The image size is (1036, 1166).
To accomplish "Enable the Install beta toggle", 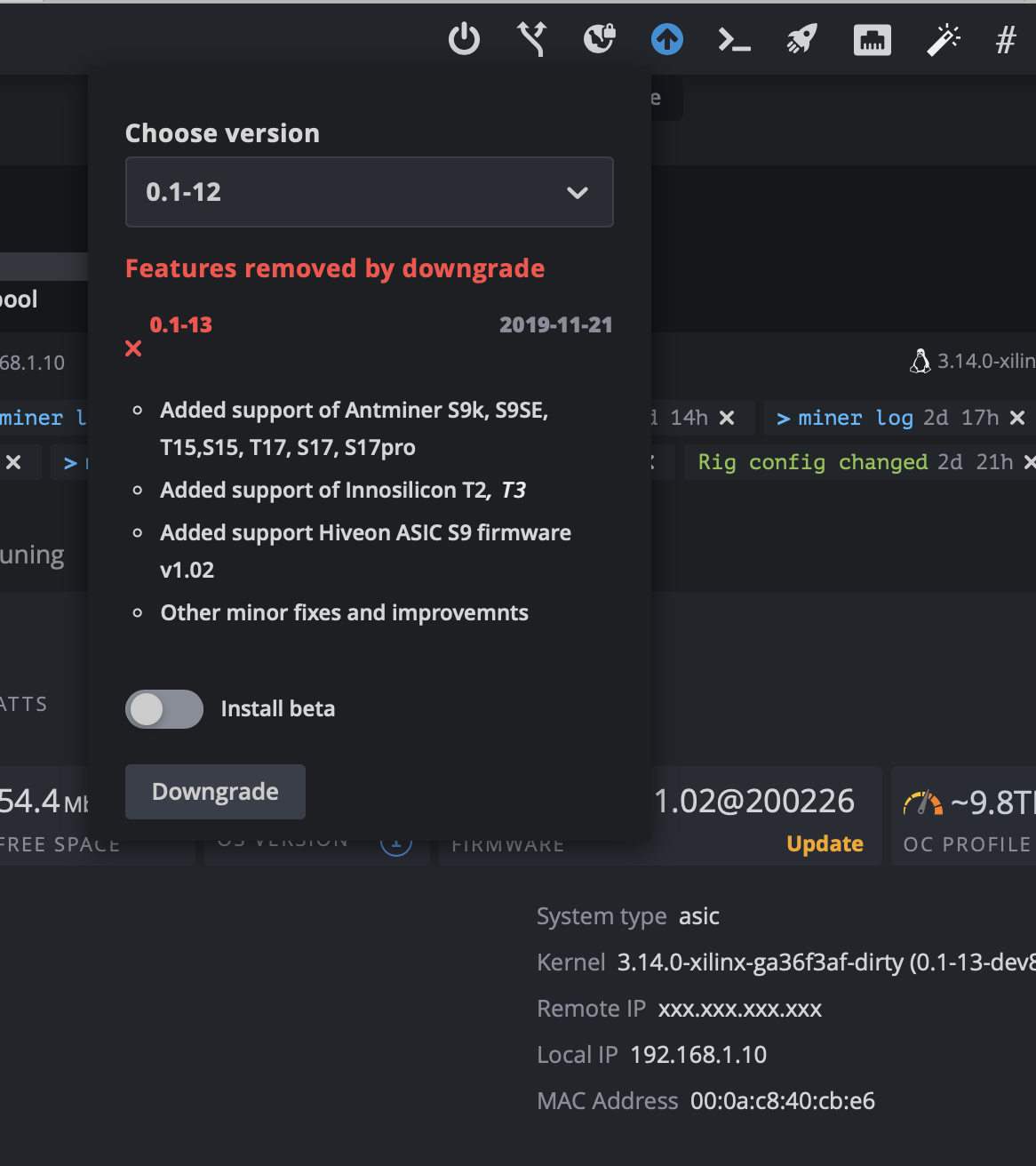I will [x=164, y=709].
